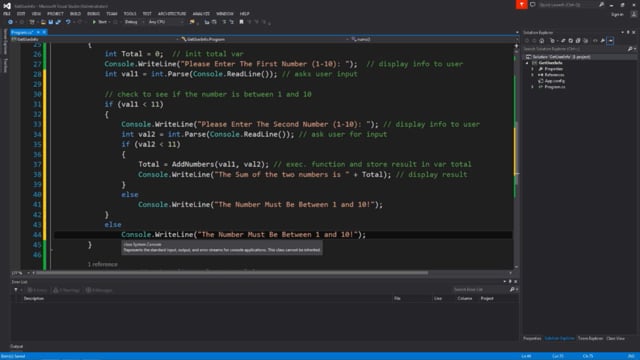Switch to the Class View tab

pyautogui.click(x=616, y=338)
